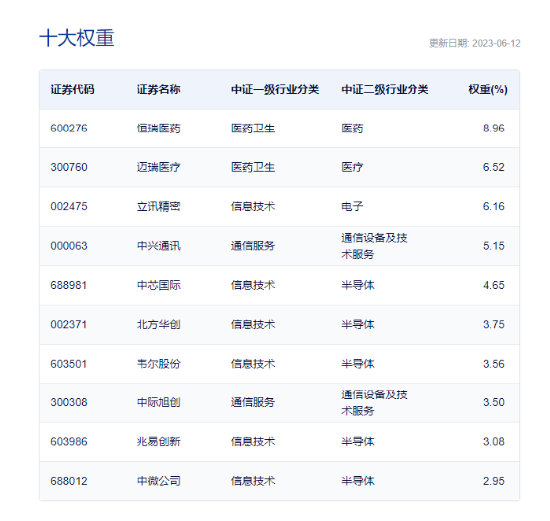550x521 pixels.
Task: Click the 证券代码 column header
Action: (72, 89)
